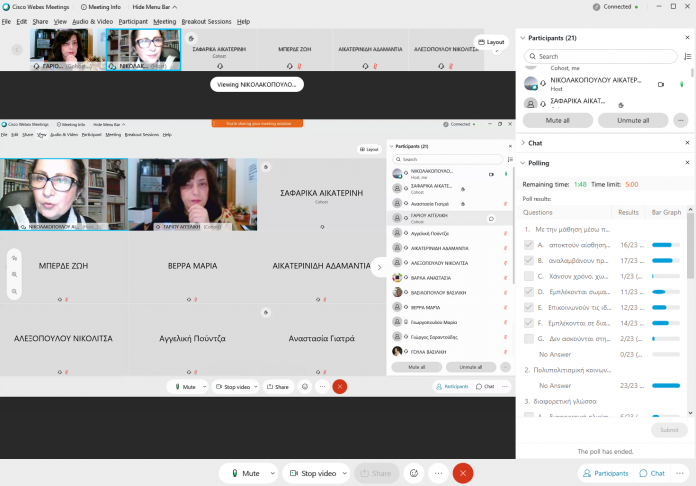
Task: Type in the participants Search field
Action: click(600, 57)
